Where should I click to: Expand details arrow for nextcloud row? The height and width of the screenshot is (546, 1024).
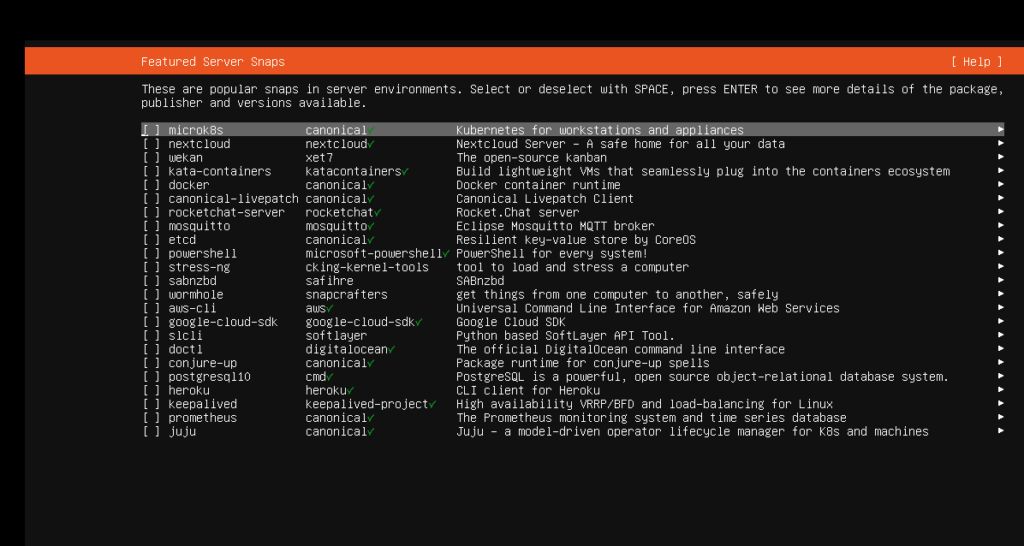pos(1000,144)
